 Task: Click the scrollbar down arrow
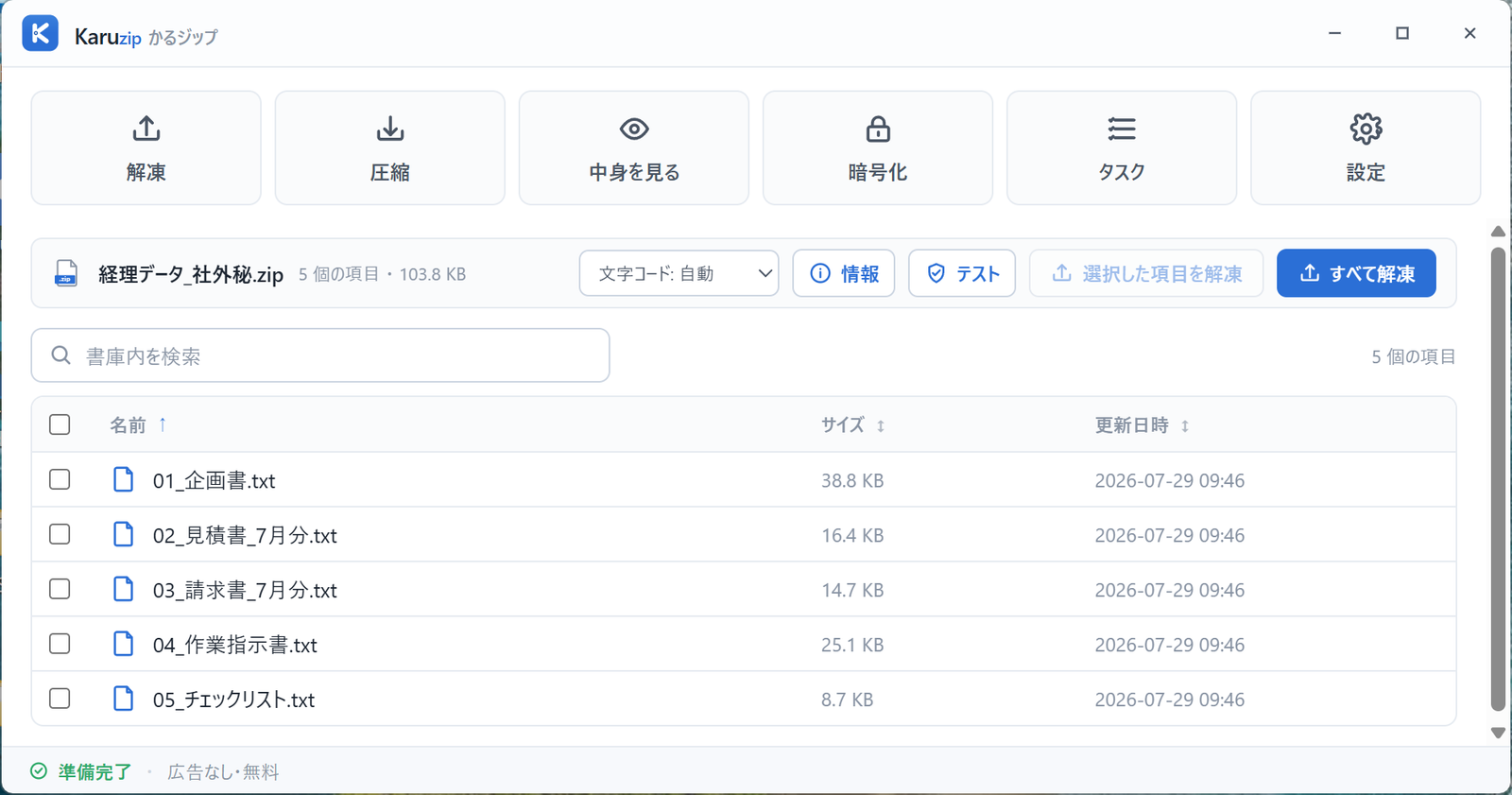pos(1498,733)
